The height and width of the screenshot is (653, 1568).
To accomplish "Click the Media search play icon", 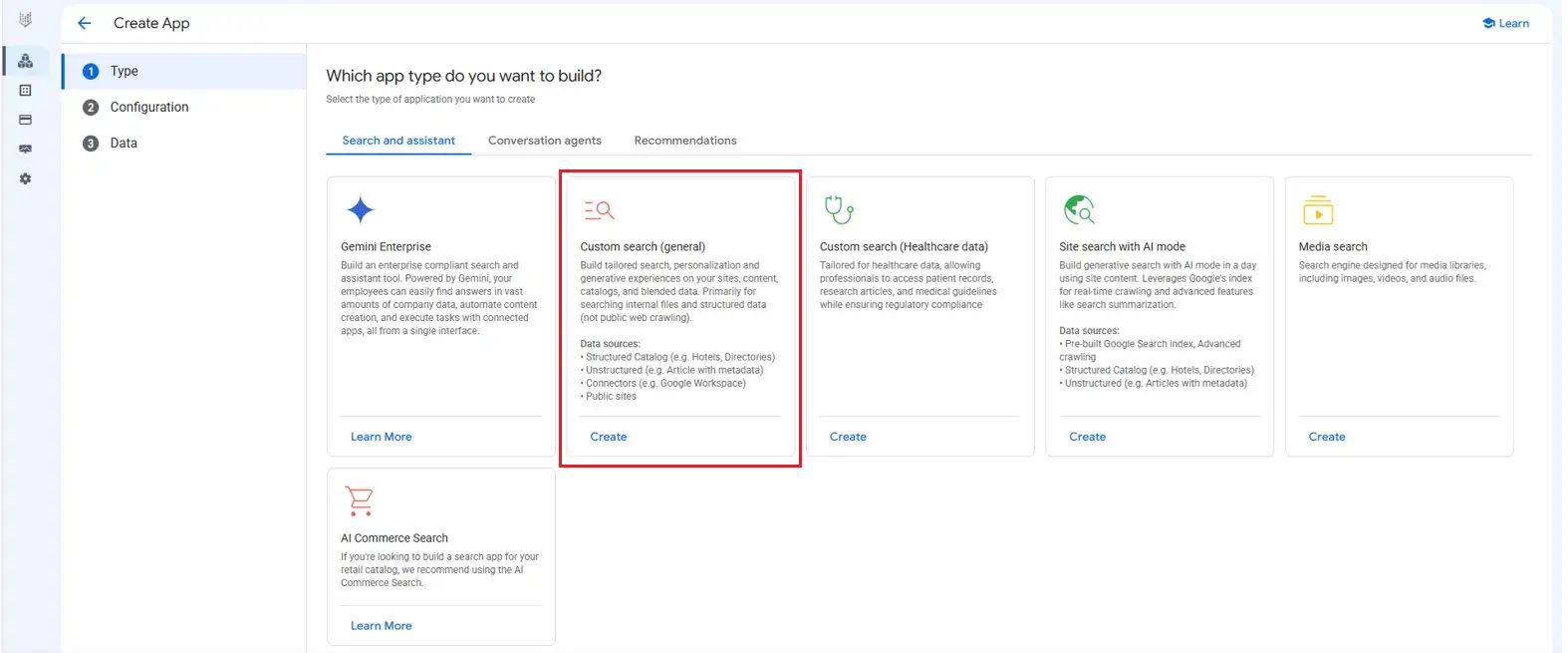I will pyautogui.click(x=1318, y=209).
